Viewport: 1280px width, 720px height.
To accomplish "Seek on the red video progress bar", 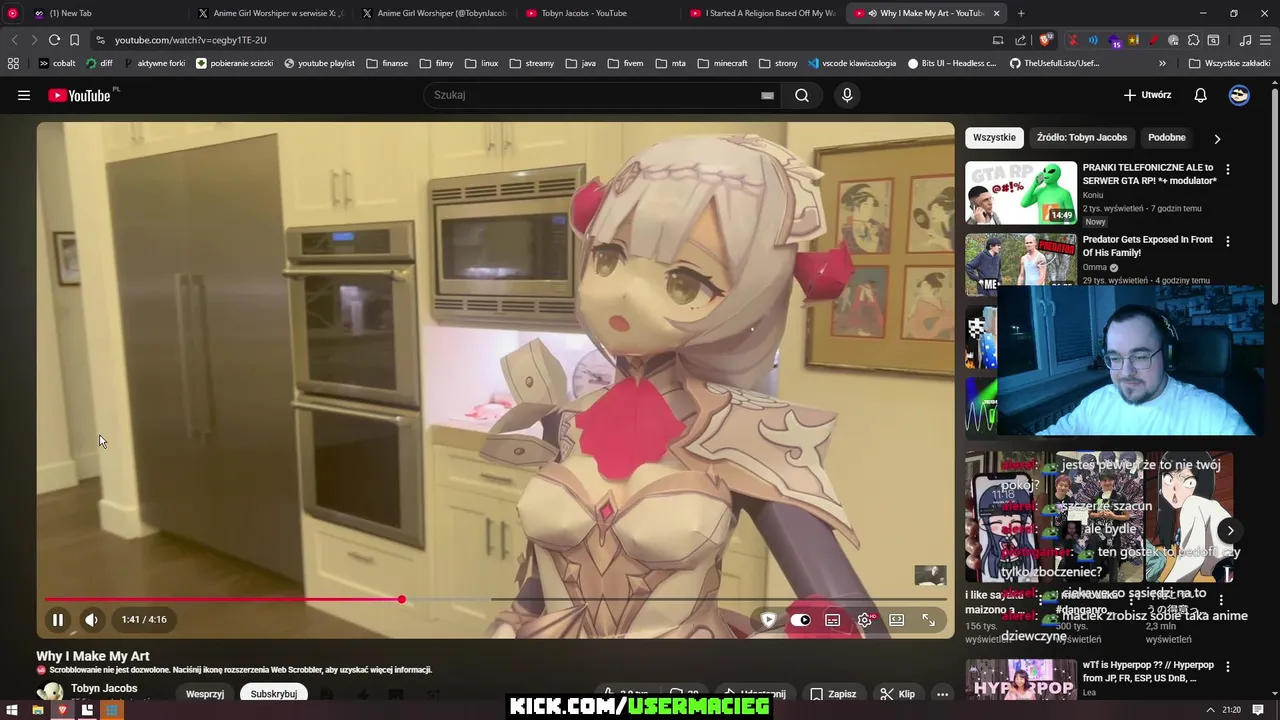I will pos(223,600).
